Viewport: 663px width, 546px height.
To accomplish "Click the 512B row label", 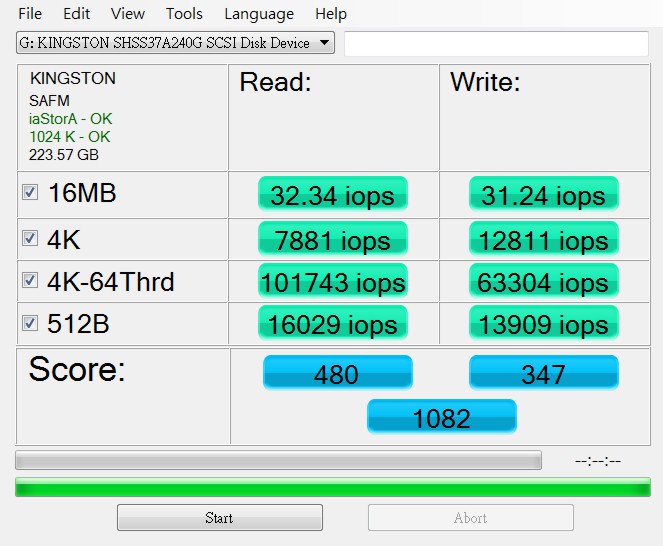I will coord(78,324).
